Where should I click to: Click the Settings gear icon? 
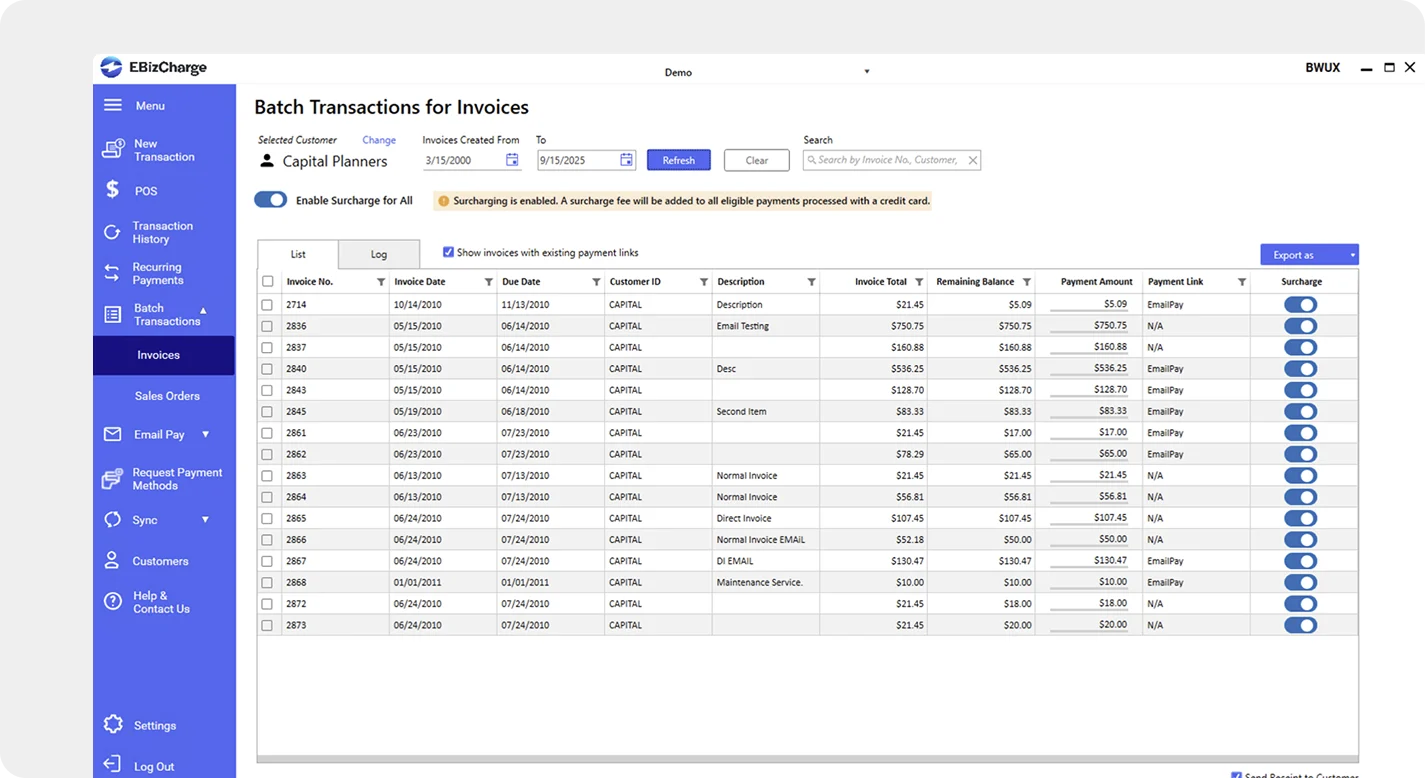113,725
